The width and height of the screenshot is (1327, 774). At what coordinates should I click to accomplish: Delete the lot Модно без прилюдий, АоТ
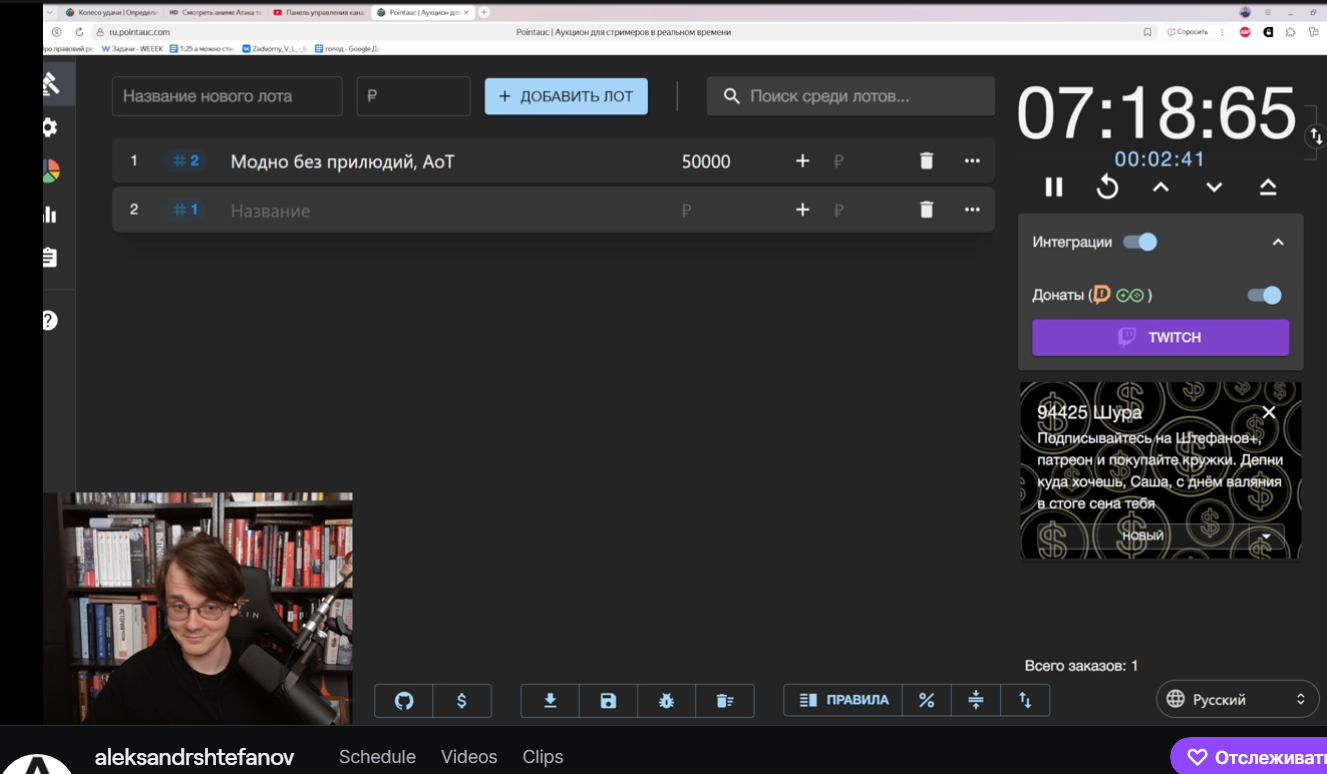point(926,161)
